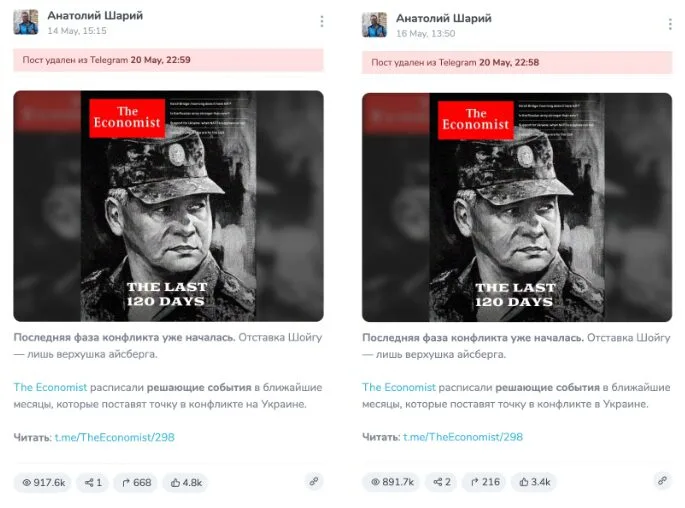Open the Анатолий Шарий channel name on 16 May post
Screen dimensions: 685x508
click(443, 18)
